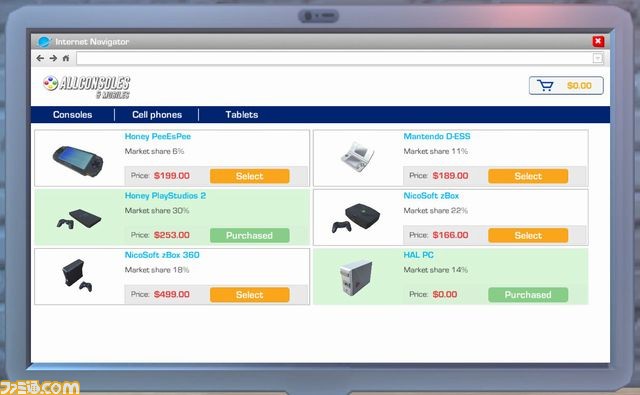The width and height of the screenshot is (640, 395).
Task: Click the AllConsoles site logo
Action: click(87, 87)
